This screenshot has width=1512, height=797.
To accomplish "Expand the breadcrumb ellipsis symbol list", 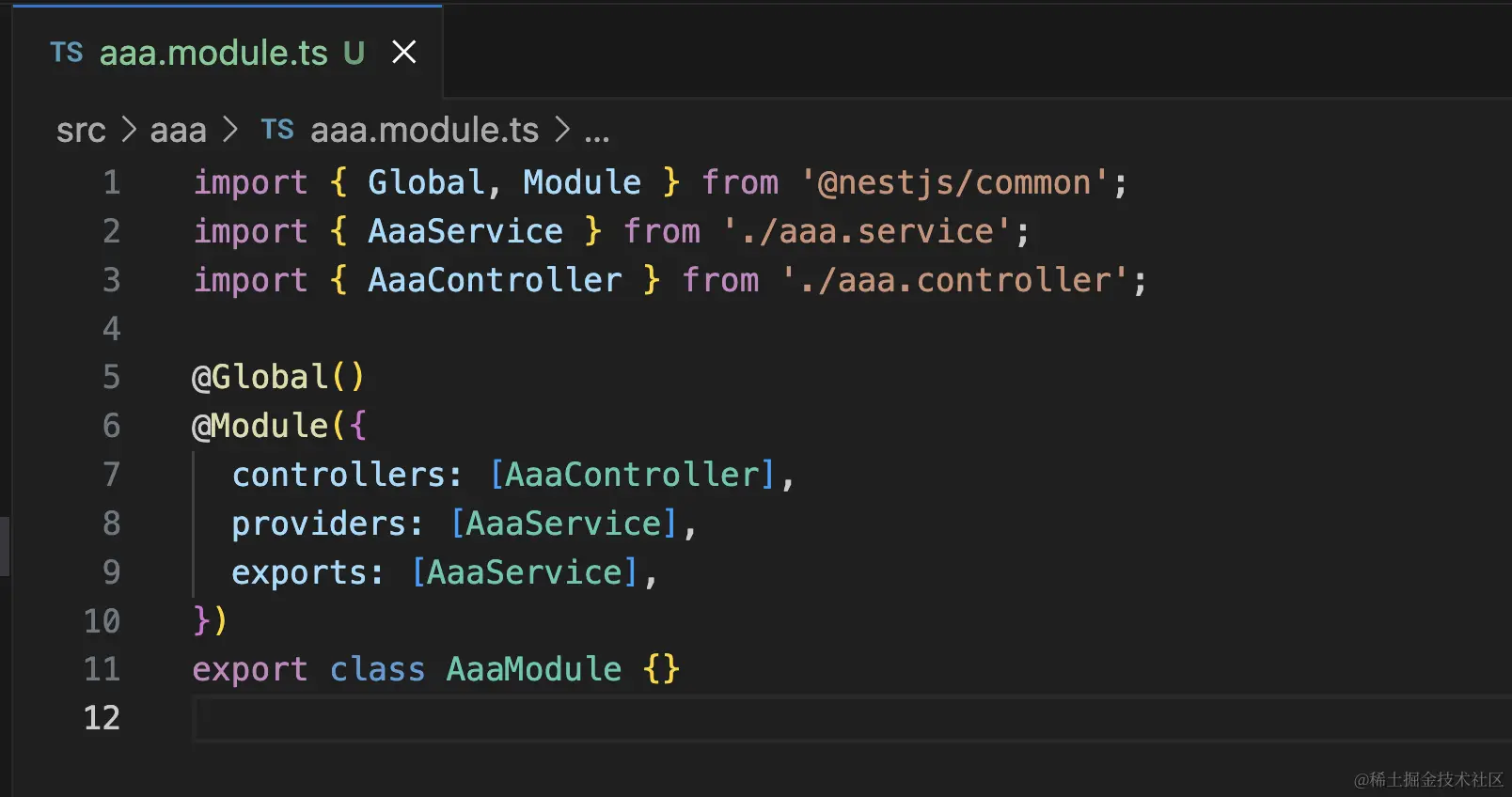I will [597, 133].
